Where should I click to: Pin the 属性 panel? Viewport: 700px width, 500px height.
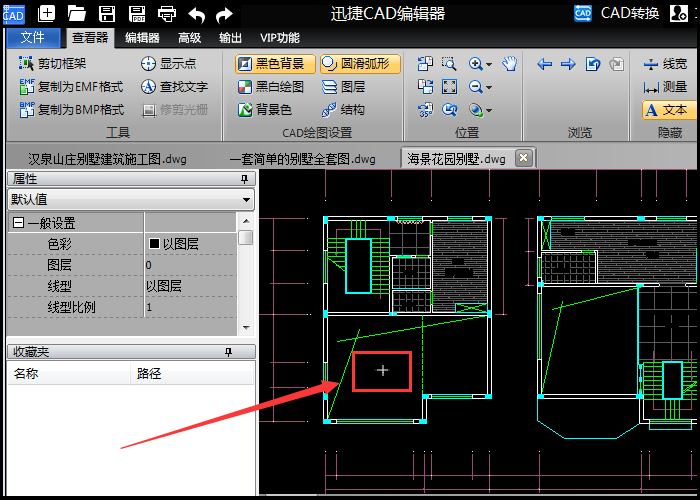click(244, 179)
